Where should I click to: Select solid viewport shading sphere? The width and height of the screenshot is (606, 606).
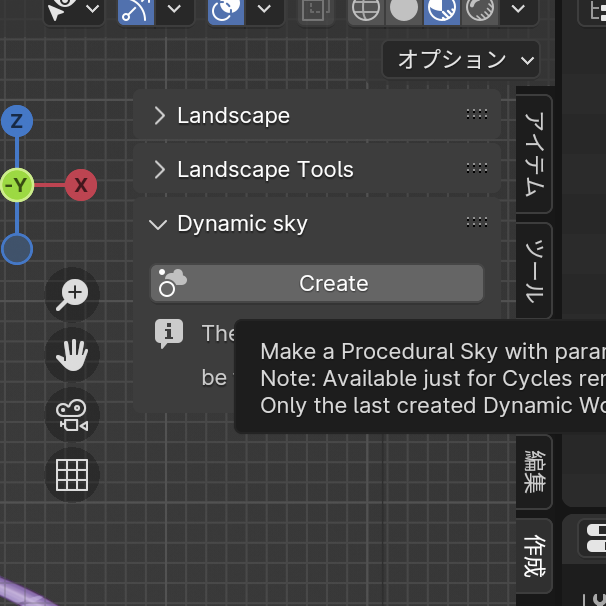(403, 10)
